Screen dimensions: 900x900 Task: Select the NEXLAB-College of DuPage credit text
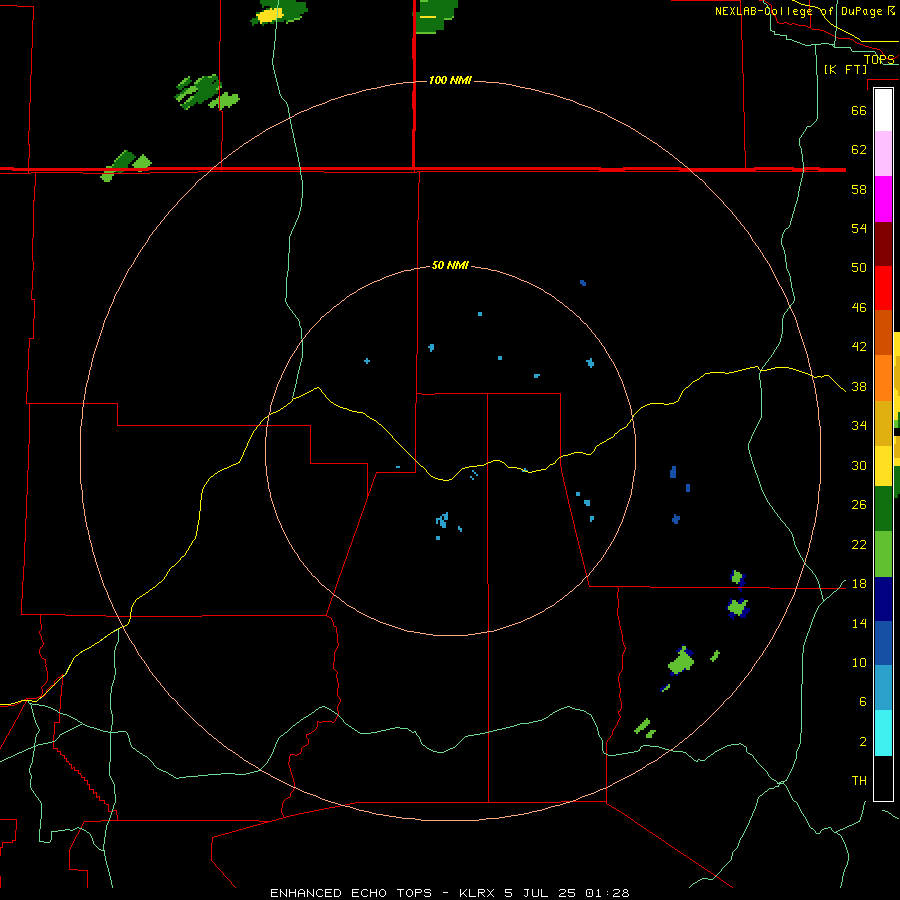pyautogui.click(x=806, y=11)
